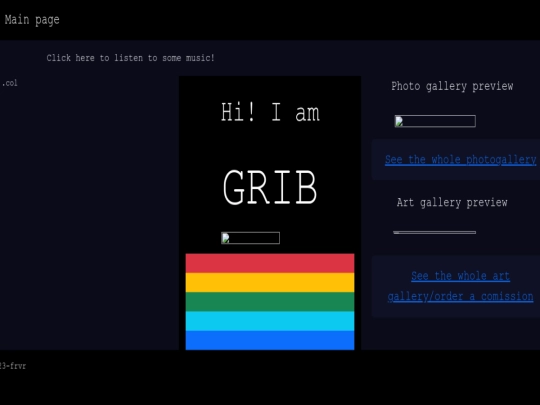Open the Main page nav link

tap(32, 20)
